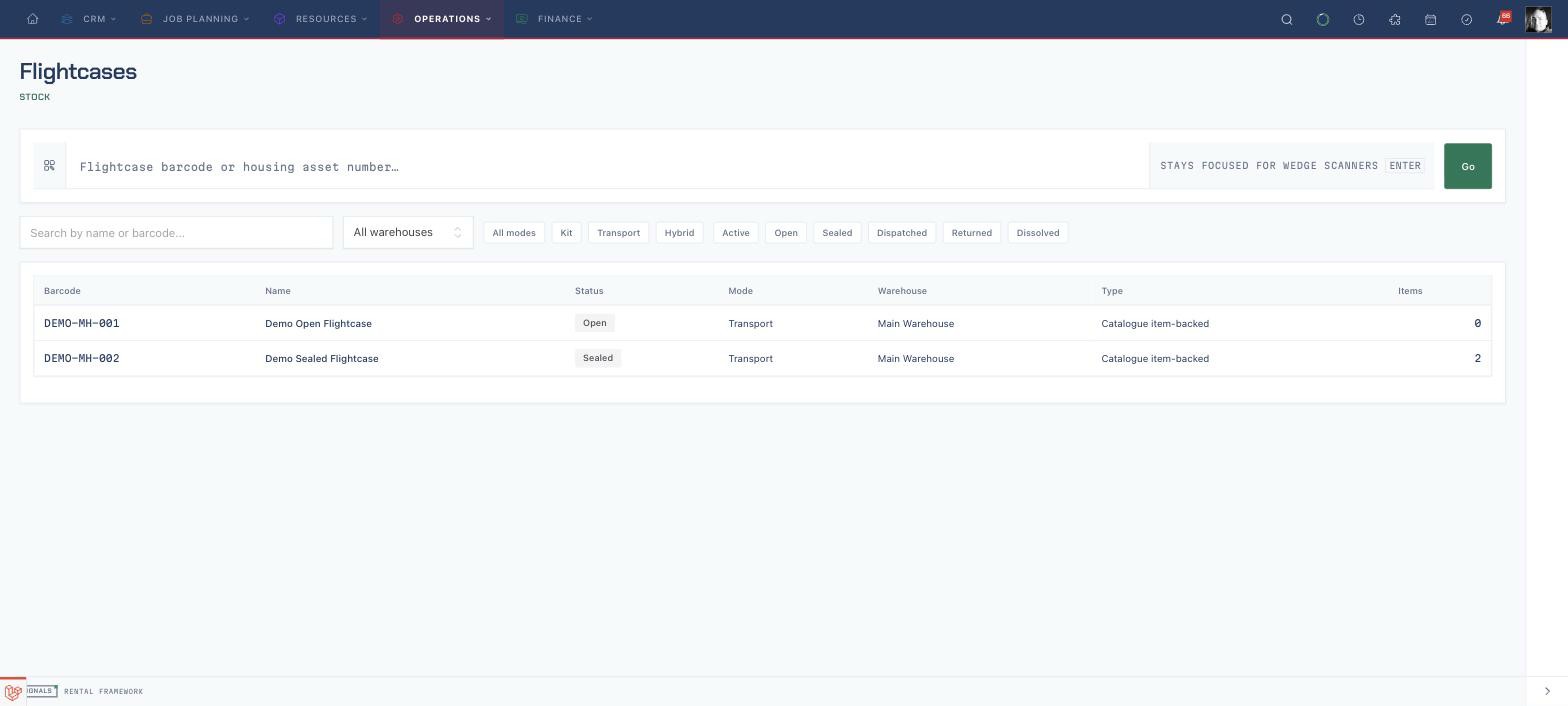Click the SIGNALS debug badge

pos(41,691)
